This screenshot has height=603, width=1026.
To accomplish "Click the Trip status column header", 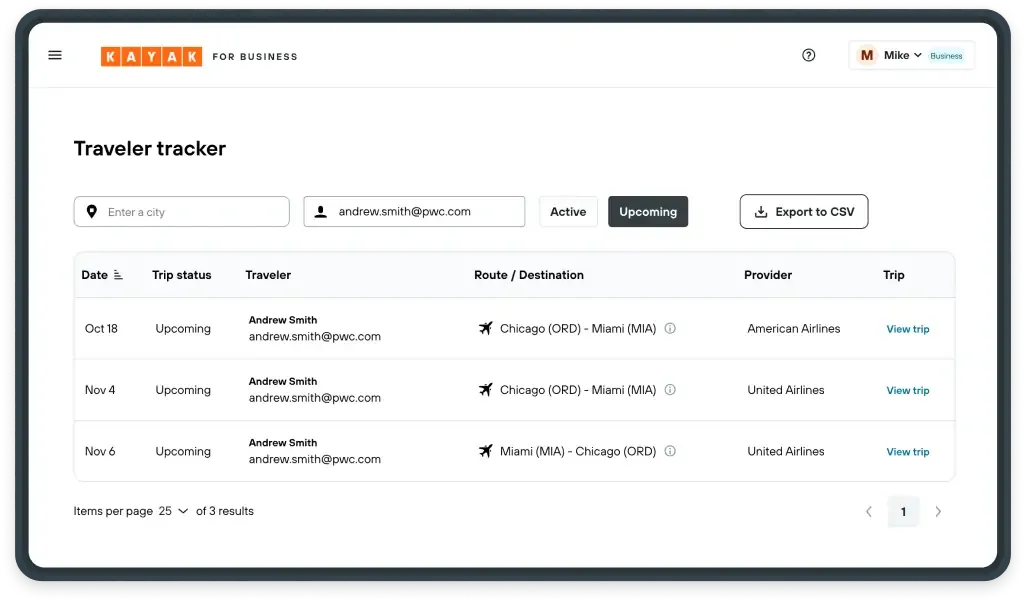I will (182, 275).
